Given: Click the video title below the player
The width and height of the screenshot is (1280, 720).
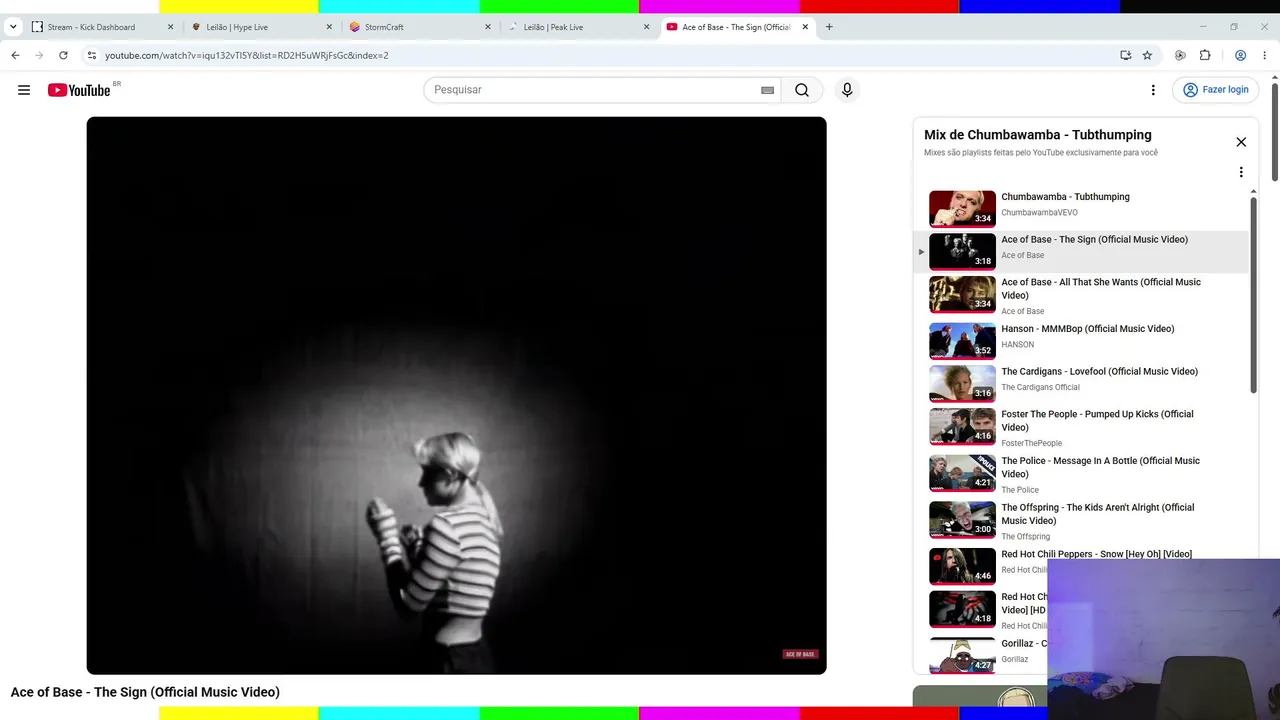Looking at the screenshot, I should point(145,692).
